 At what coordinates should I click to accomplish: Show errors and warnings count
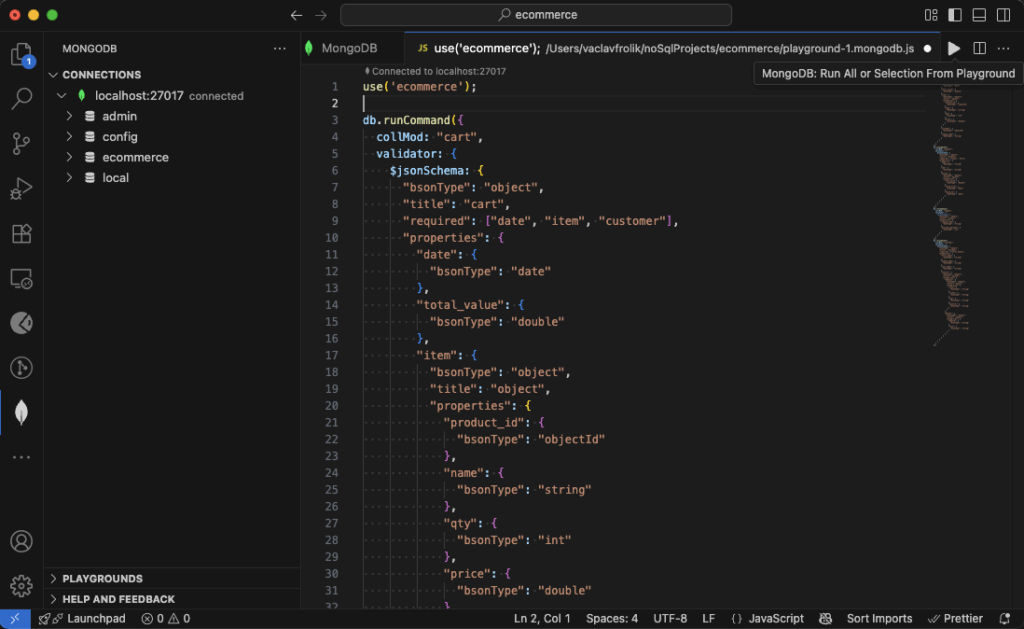166,619
